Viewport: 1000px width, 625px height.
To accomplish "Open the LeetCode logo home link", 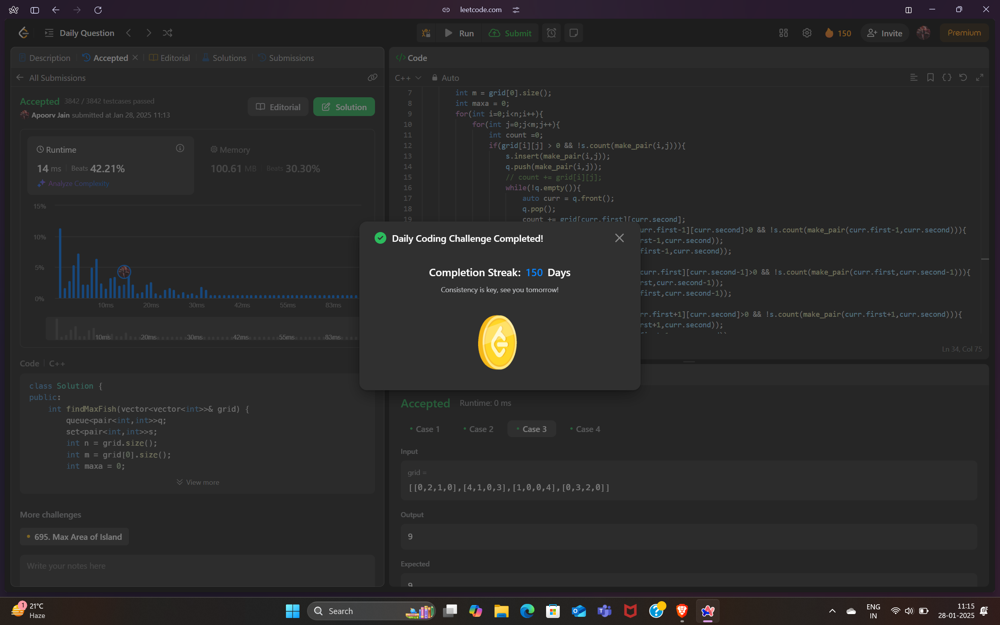I will pos(24,33).
